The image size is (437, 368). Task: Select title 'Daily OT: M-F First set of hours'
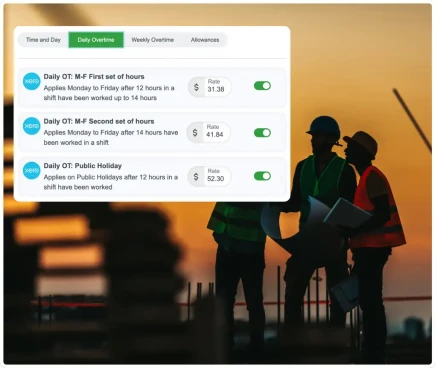click(94, 77)
